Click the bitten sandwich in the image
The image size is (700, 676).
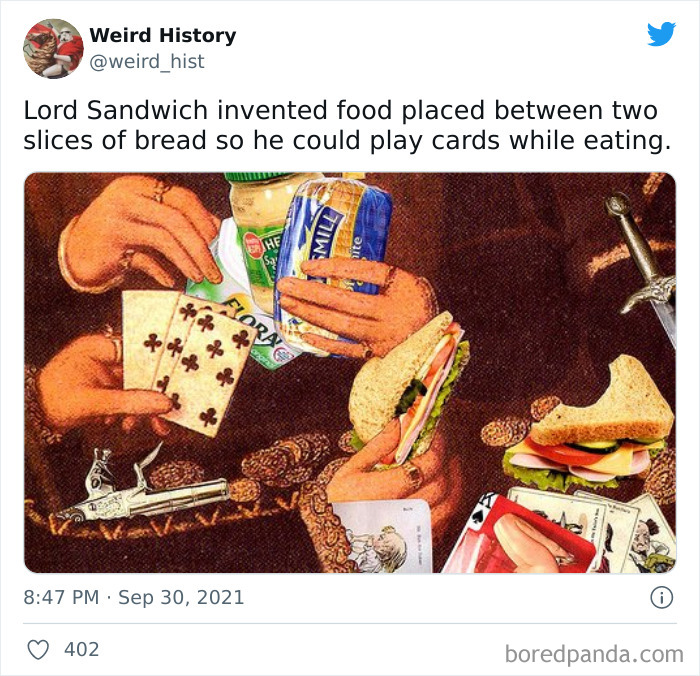click(589, 424)
